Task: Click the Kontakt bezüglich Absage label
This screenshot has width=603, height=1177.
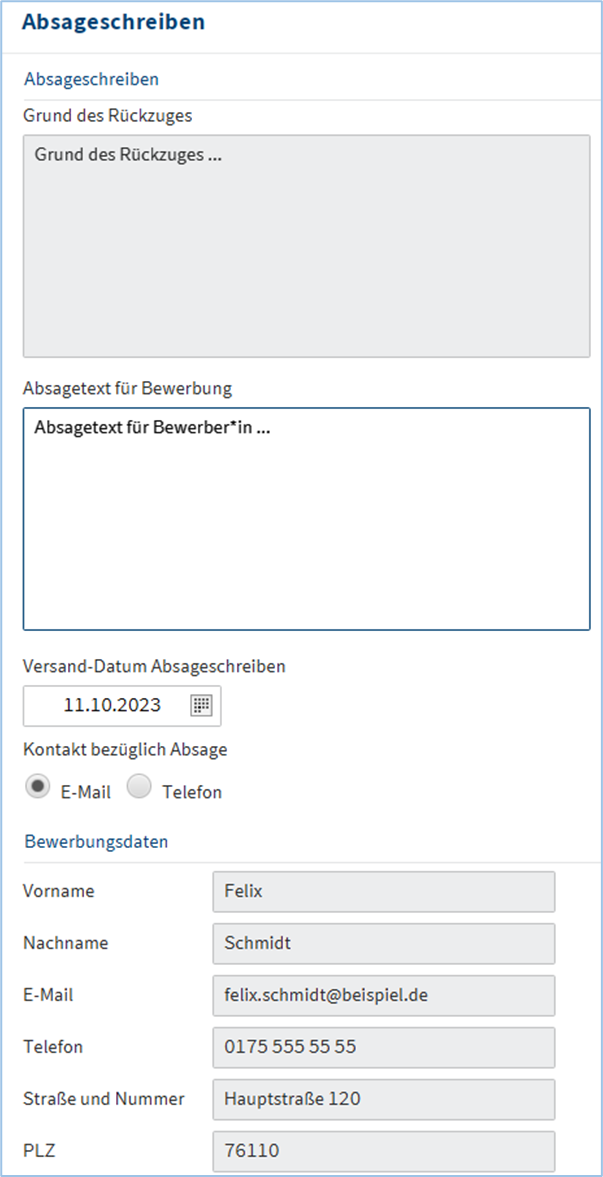Action: 126,748
